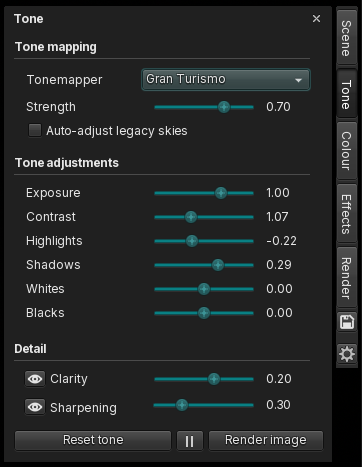Click the Sharpening slider handle
Screen dimensions: 362x467
pyautogui.click(x=182, y=405)
